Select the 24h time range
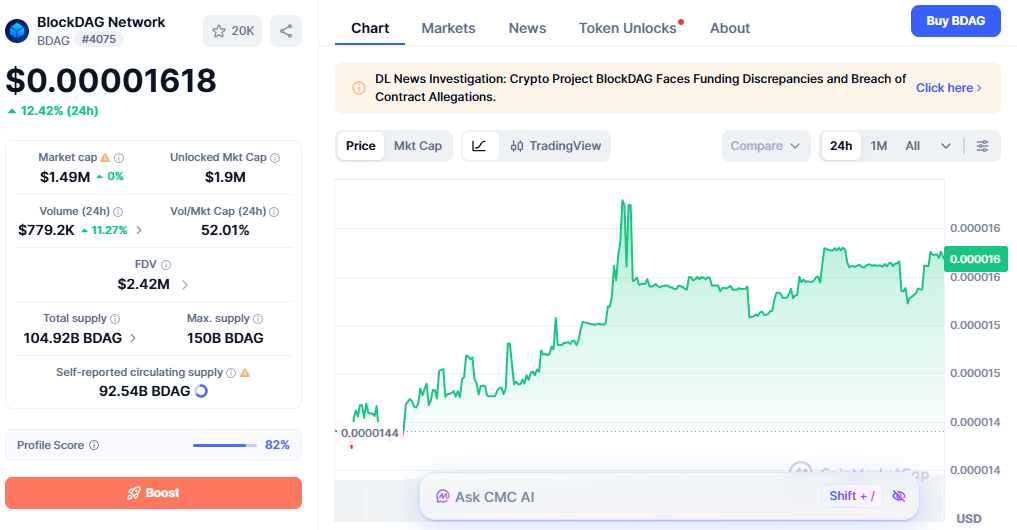The image size is (1017, 530). 841,146
